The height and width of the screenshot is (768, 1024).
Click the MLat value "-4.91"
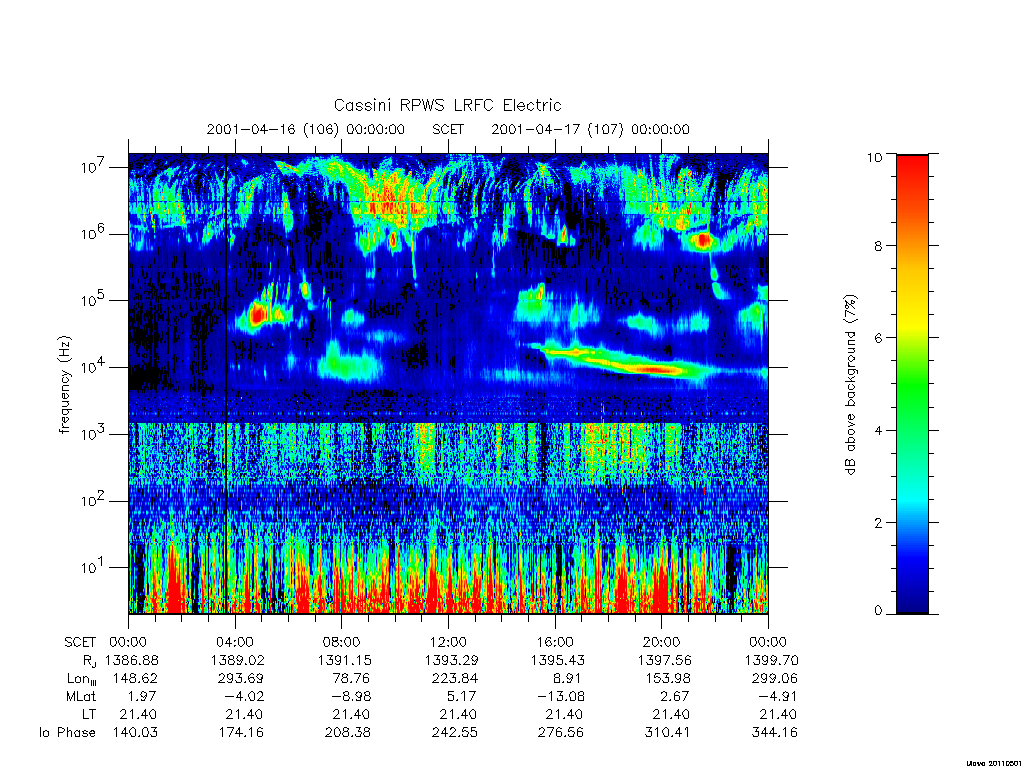(778, 696)
